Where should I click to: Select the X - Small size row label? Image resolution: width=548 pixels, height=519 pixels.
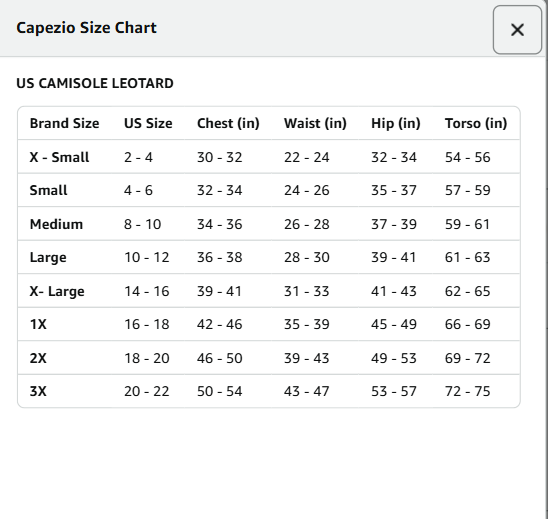tap(59, 157)
